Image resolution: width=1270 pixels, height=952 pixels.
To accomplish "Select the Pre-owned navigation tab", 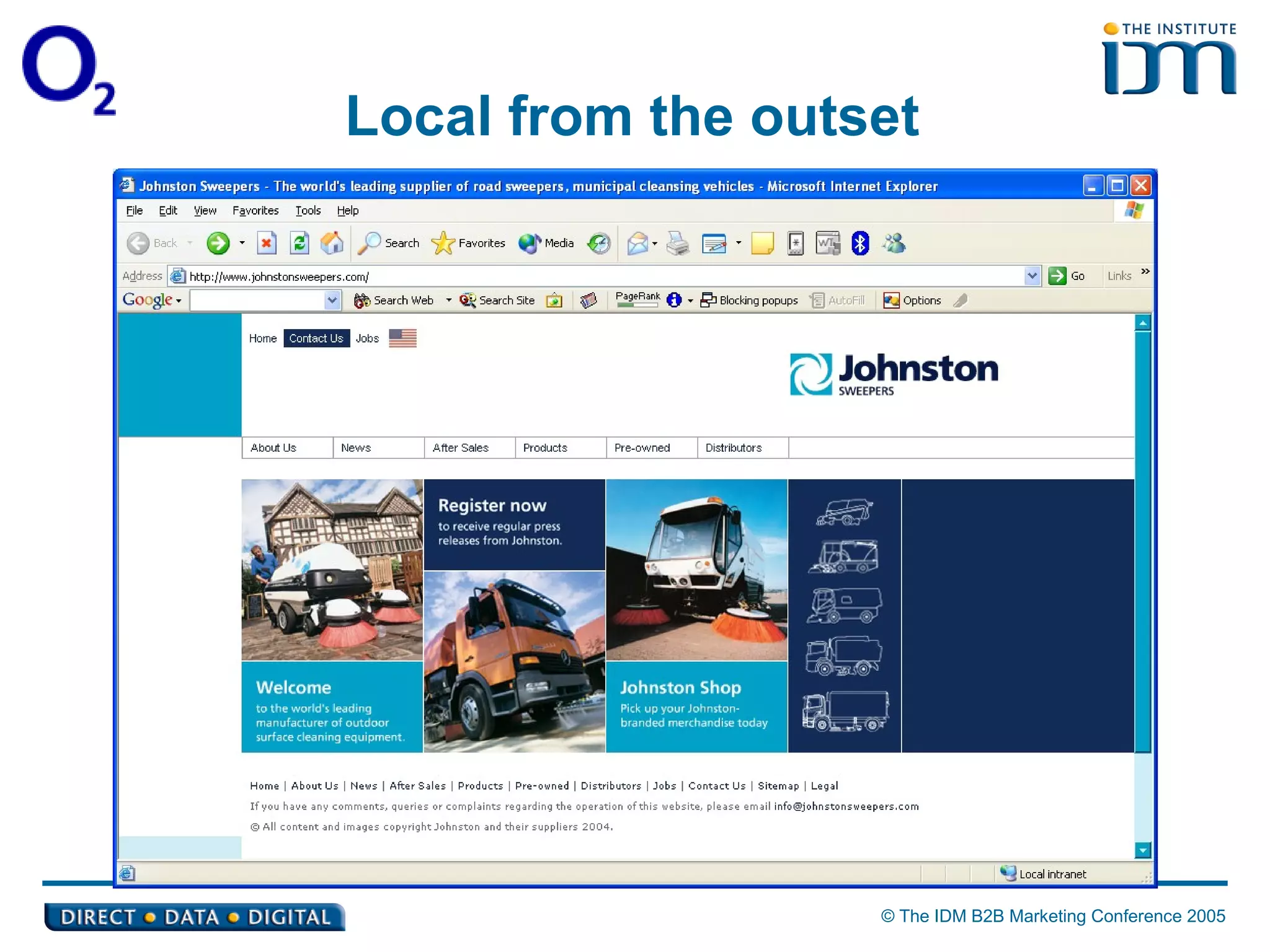I will click(x=652, y=448).
